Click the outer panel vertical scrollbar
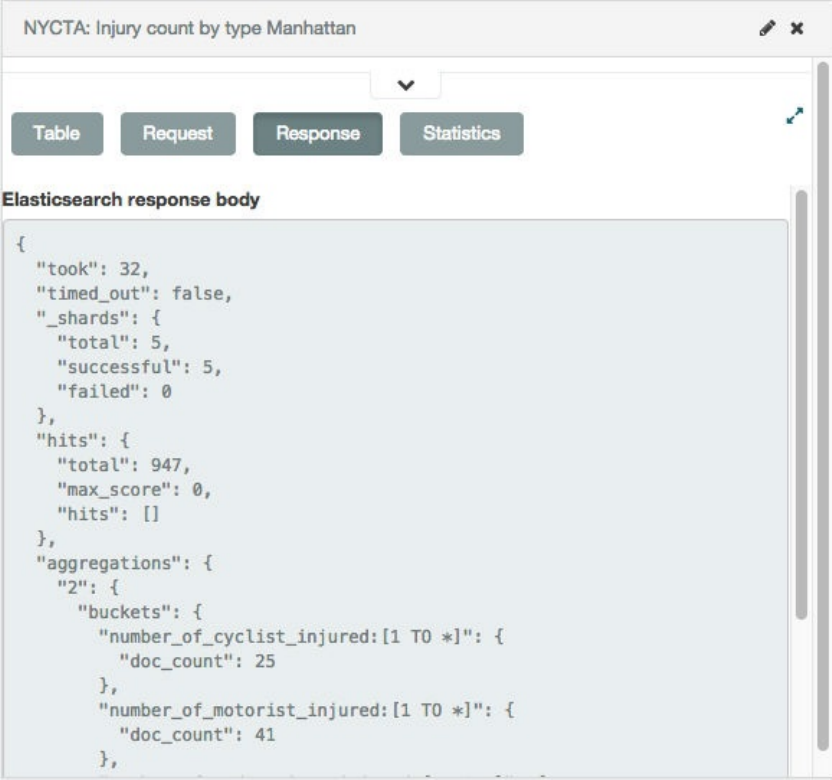Screen dimensions: 832x780 822,400
